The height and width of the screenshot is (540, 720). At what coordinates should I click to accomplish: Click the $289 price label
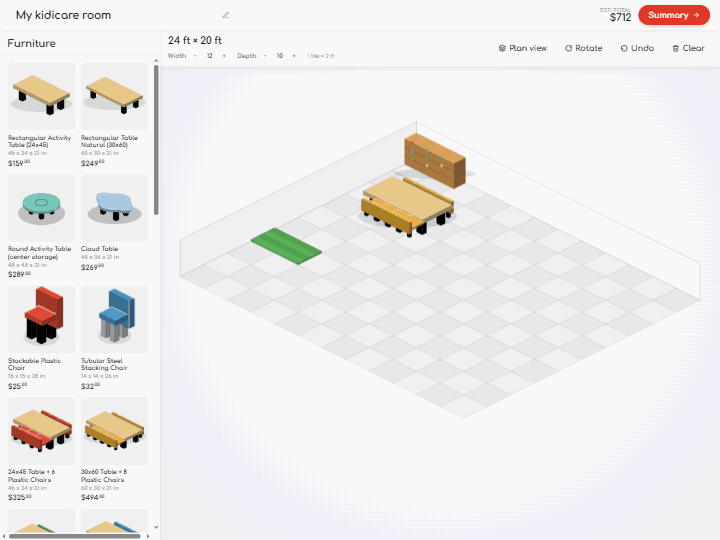(19, 274)
